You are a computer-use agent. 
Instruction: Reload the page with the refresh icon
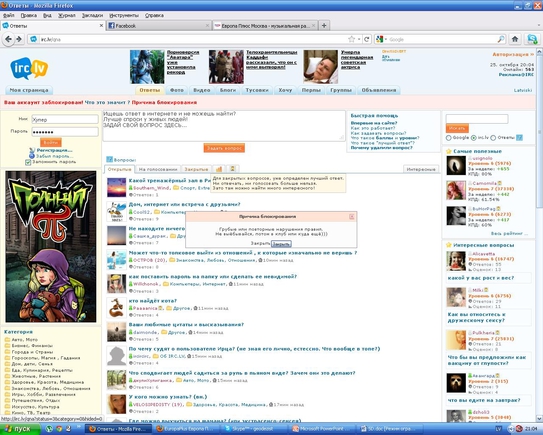pyautogui.click(x=367, y=39)
